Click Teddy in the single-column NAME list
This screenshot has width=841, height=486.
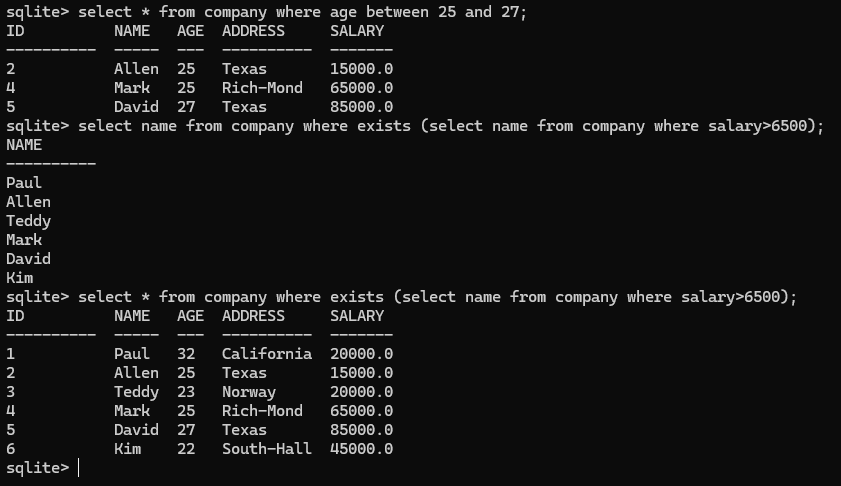[28, 221]
